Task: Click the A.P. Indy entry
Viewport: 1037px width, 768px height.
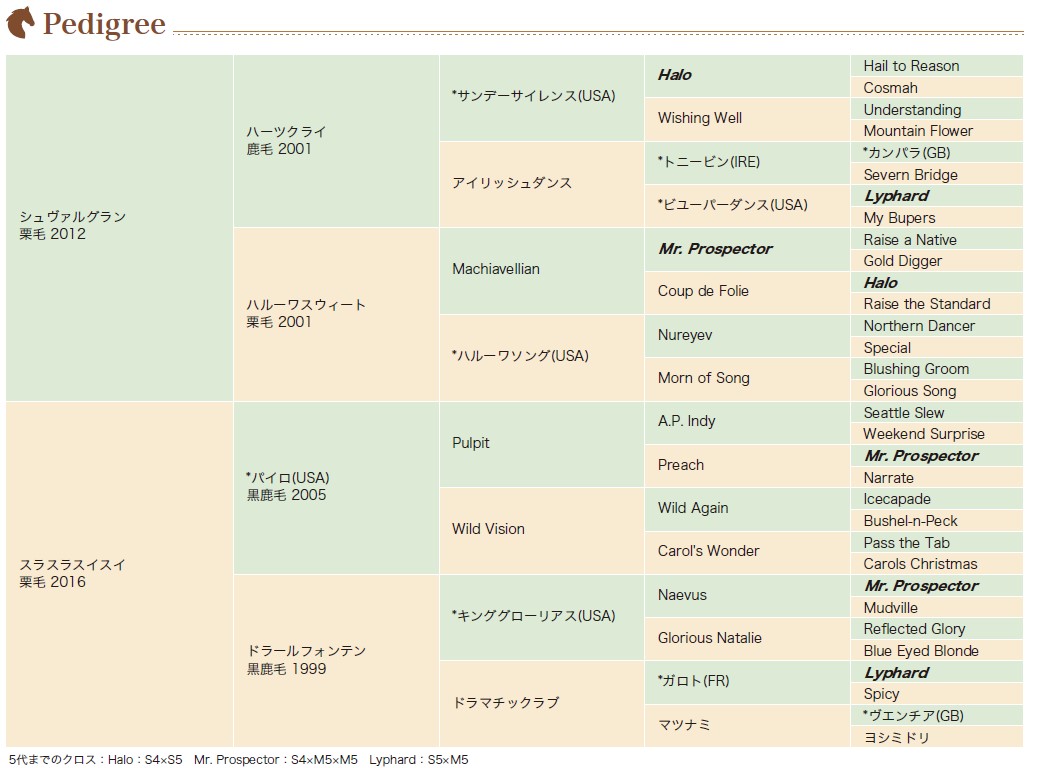Action: coord(747,423)
